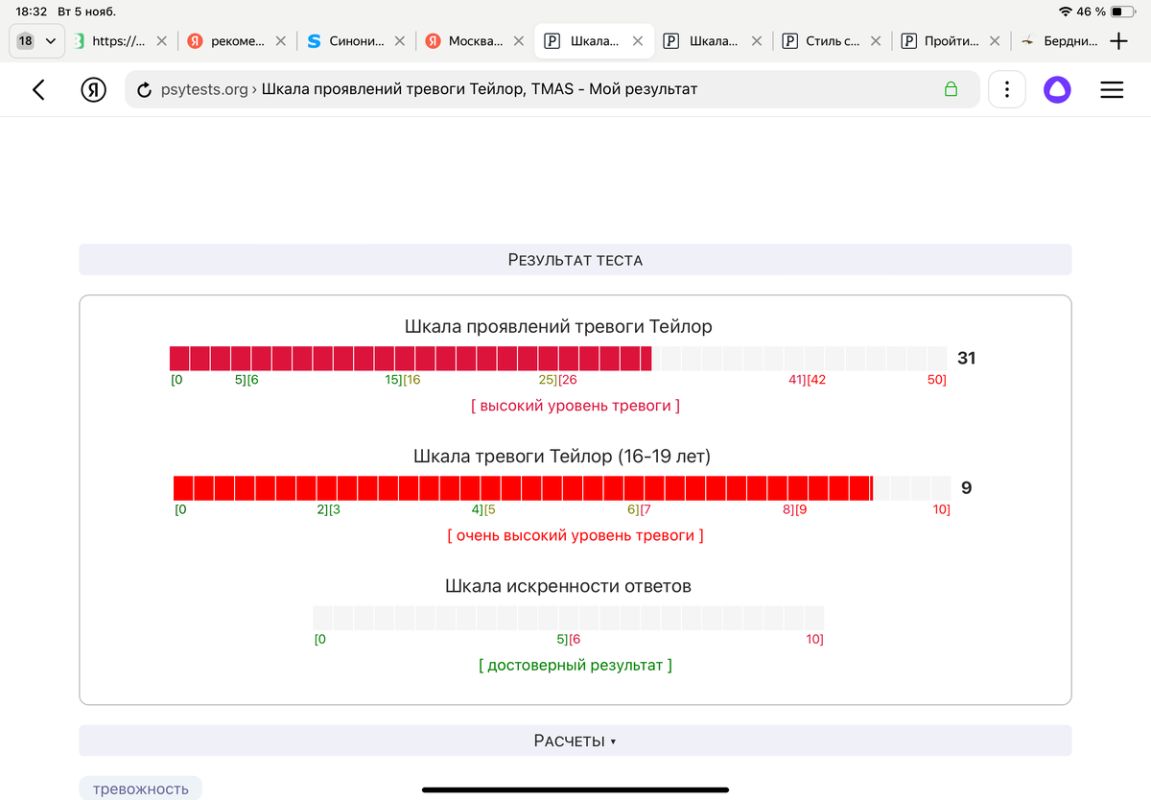The width and height of the screenshot is (1151, 800).
Task: Expand the tab group counter 18 dropdown
Action: [37, 41]
